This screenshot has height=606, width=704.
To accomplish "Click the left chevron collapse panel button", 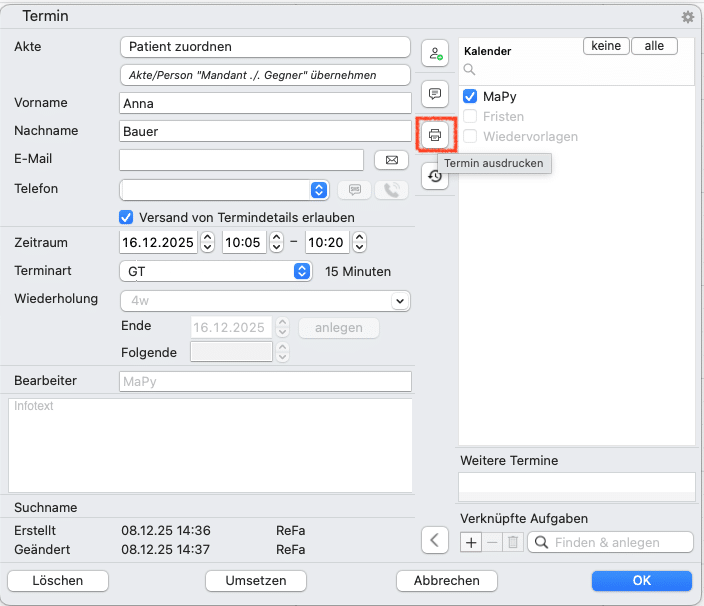I will (x=434, y=541).
